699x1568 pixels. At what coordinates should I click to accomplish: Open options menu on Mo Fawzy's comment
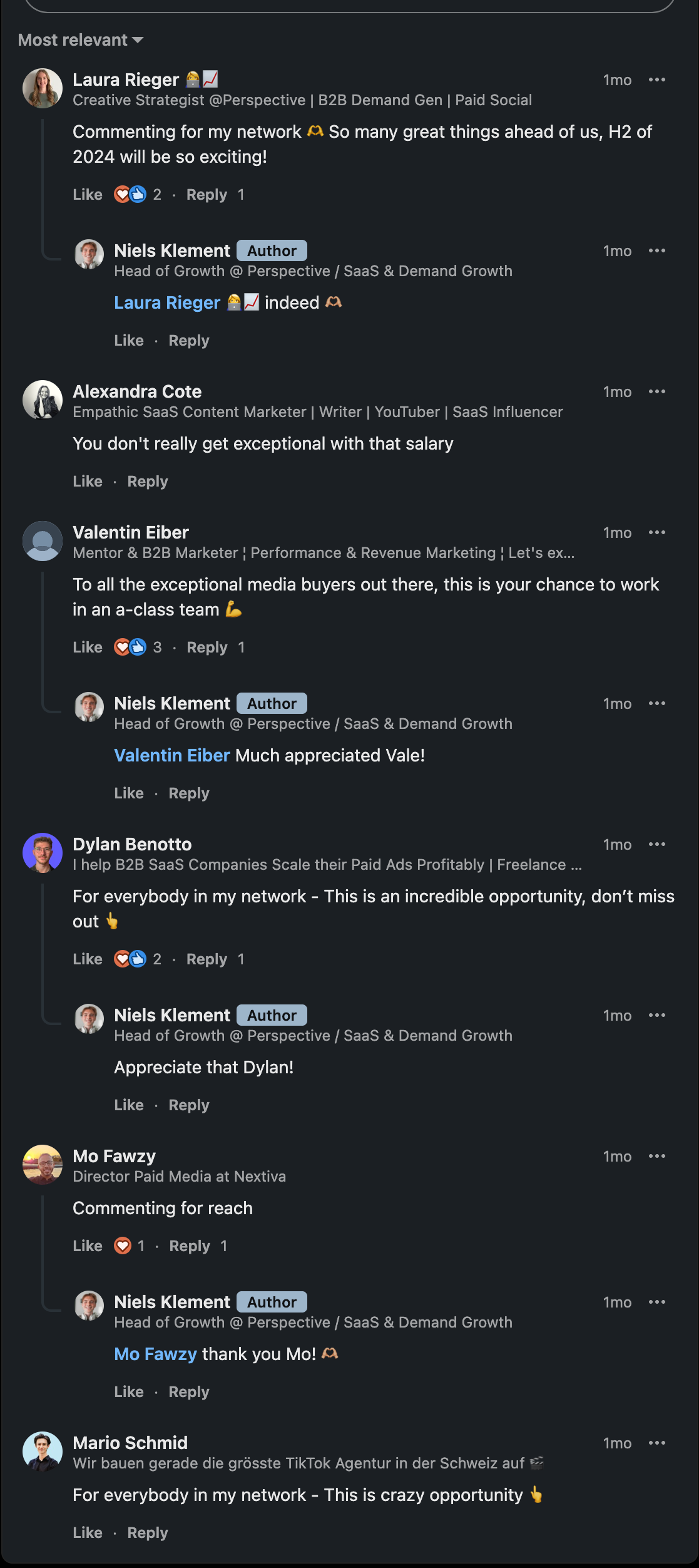tap(656, 1157)
